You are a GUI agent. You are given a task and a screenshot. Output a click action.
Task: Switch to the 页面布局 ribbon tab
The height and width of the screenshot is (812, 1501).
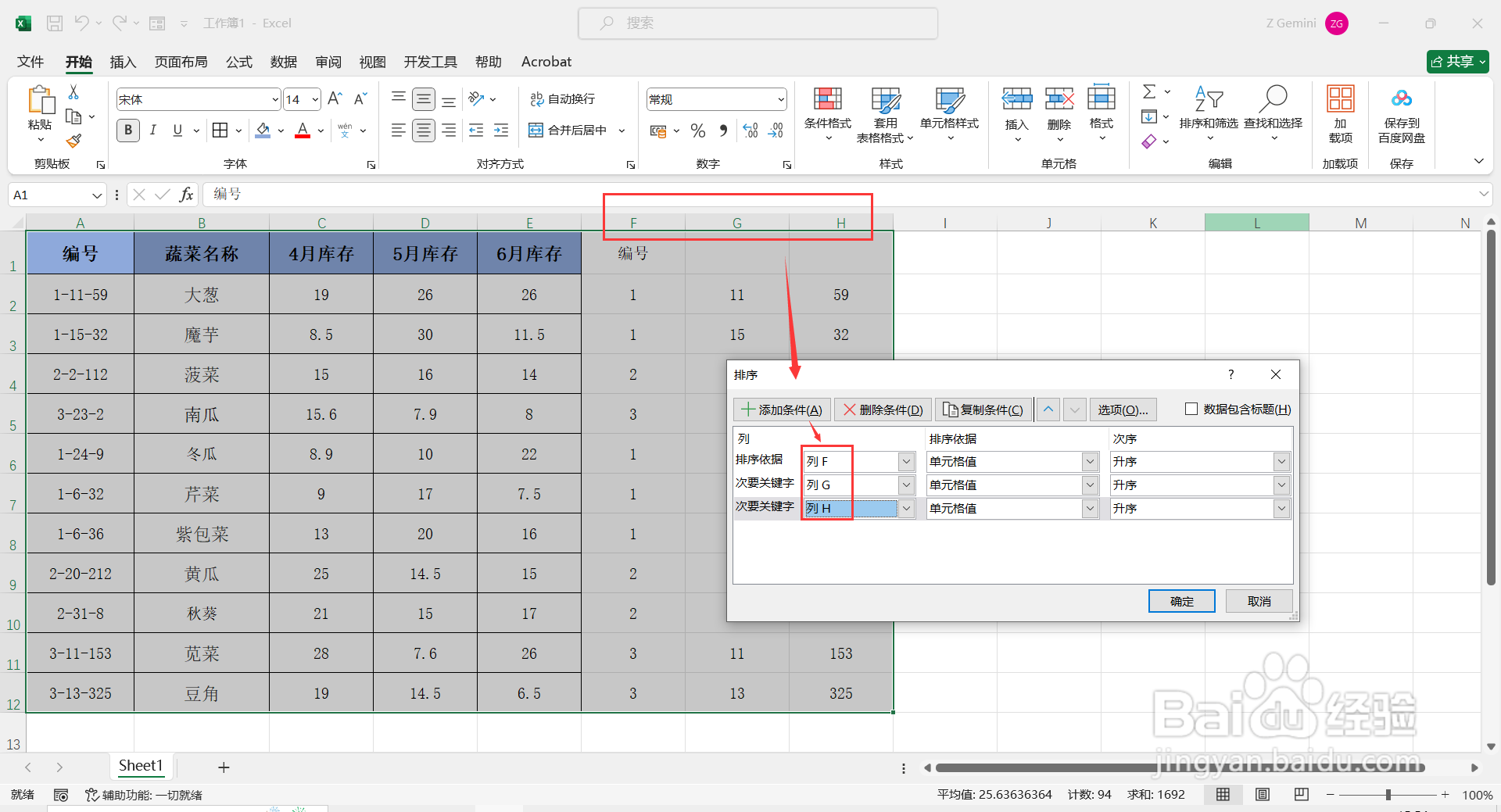181,62
